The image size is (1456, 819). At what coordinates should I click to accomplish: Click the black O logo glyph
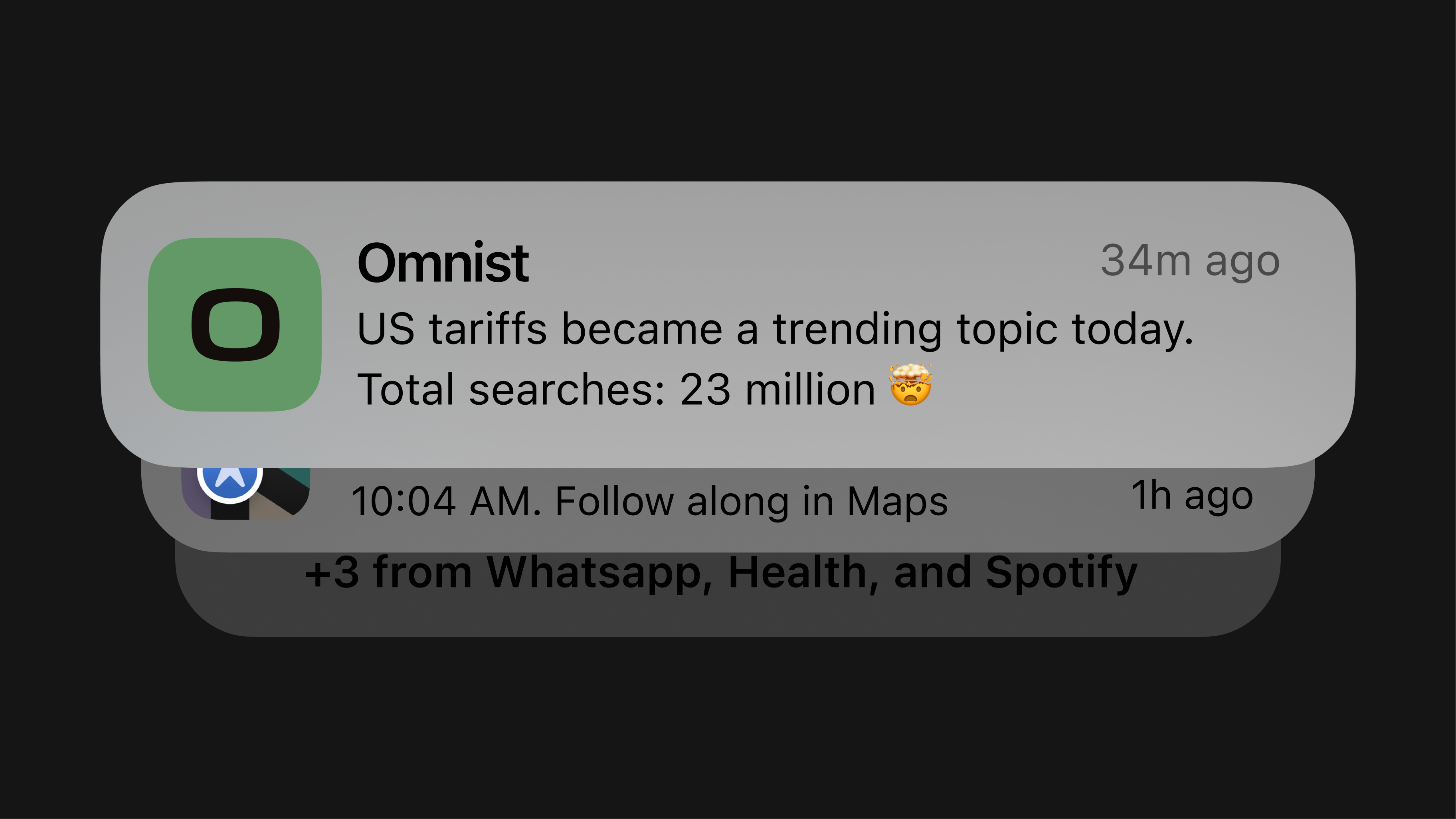(235, 324)
